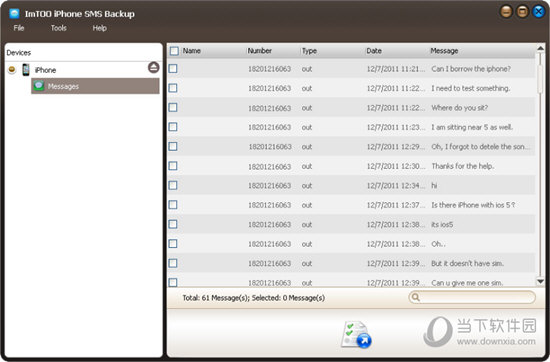Click the '12/7/2011 12:37' date cell
This screenshot has width=550, height=362.
pos(396,205)
